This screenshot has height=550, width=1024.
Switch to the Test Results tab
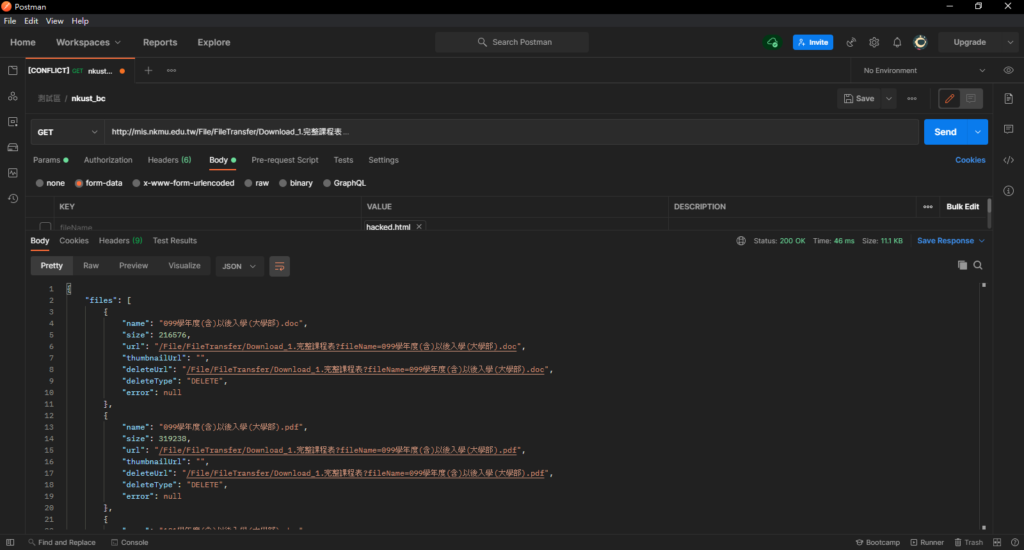174,241
